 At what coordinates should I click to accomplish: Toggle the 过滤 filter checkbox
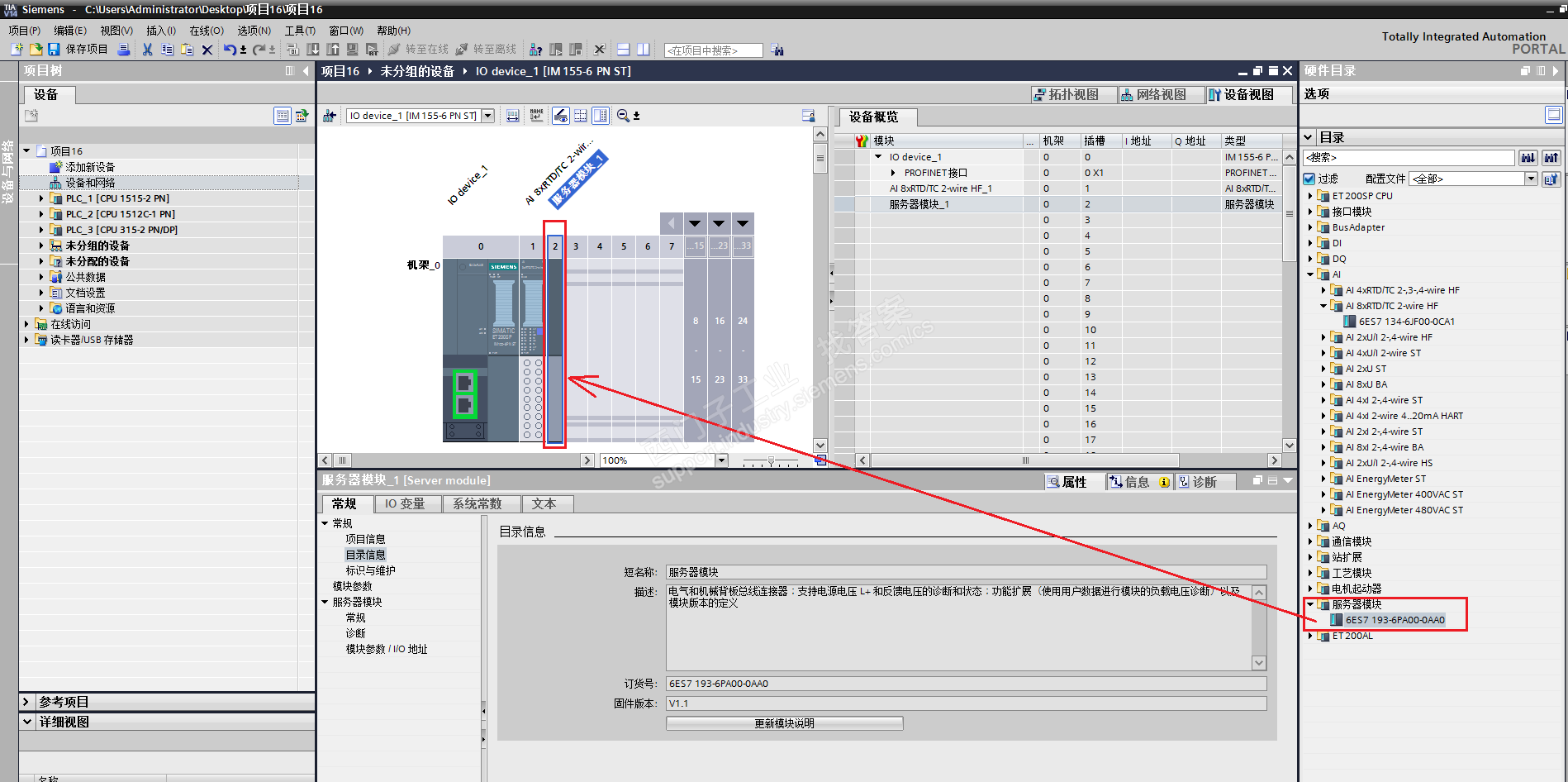coord(1309,179)
